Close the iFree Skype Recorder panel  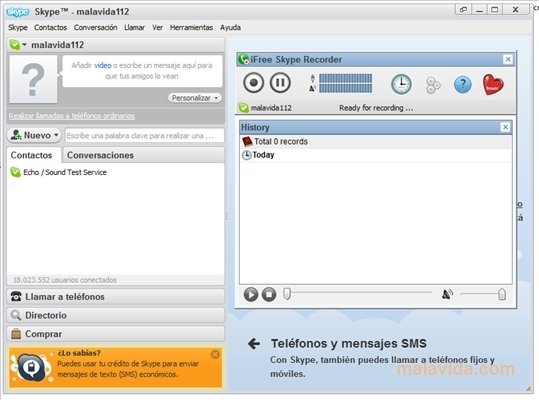click(508, 59)
